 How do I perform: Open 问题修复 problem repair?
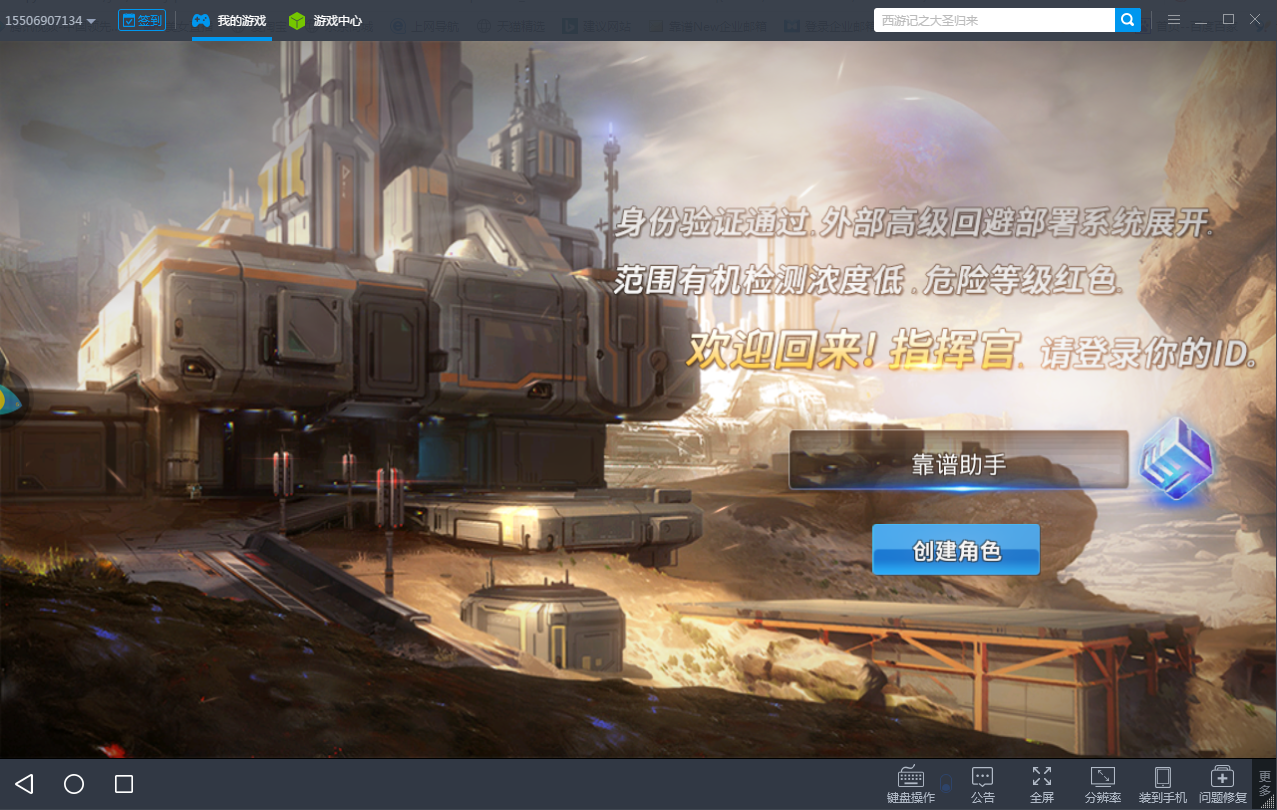coord(1223,785)
